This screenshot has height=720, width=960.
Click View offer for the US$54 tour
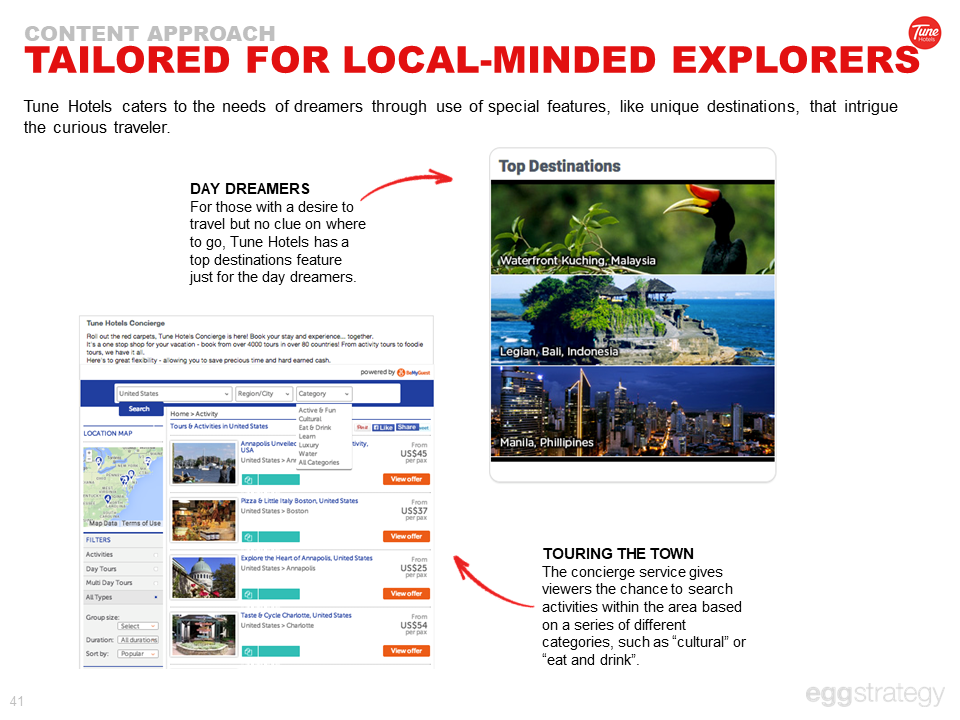coord(407,651)
